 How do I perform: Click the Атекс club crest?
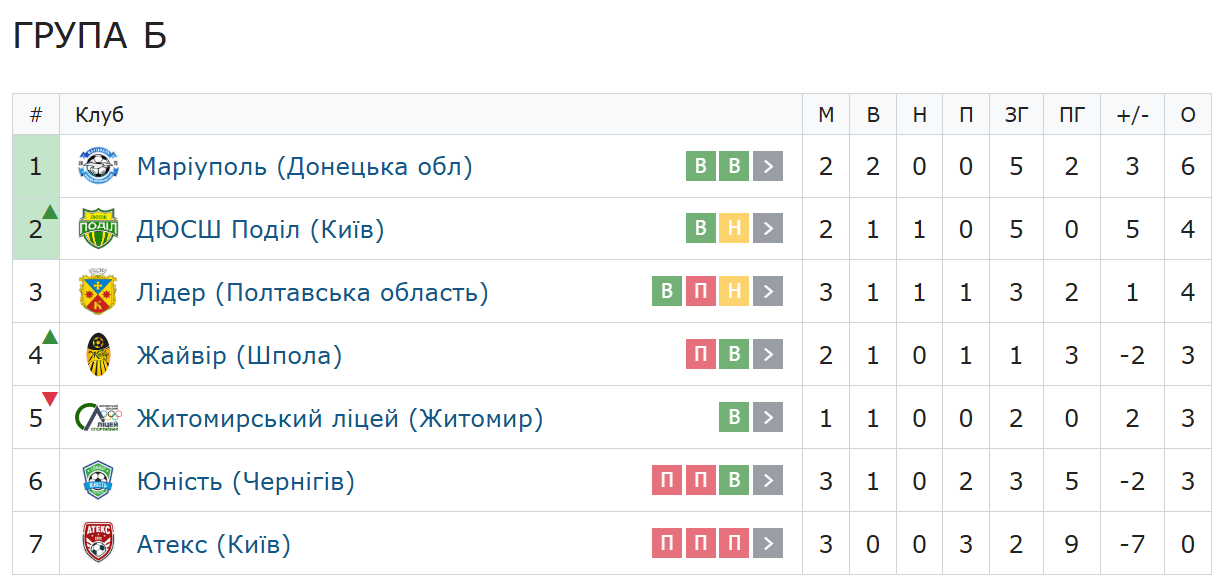pyautogui.click(x=99, y=544)
